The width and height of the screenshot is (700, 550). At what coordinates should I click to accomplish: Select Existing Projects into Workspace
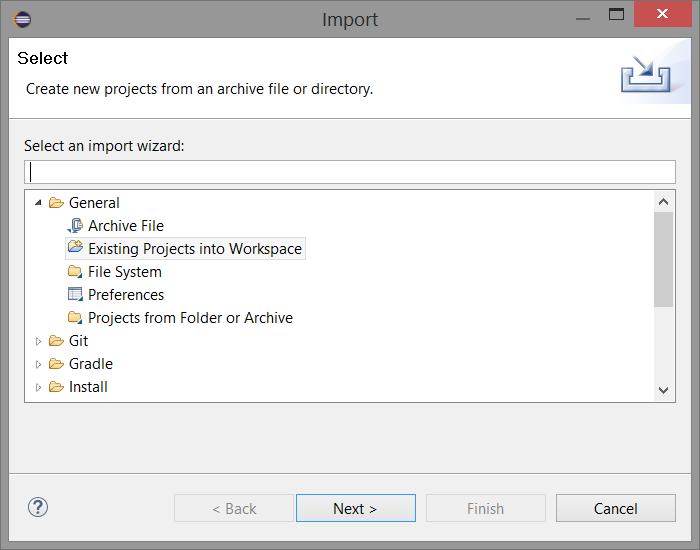point(195,249)
